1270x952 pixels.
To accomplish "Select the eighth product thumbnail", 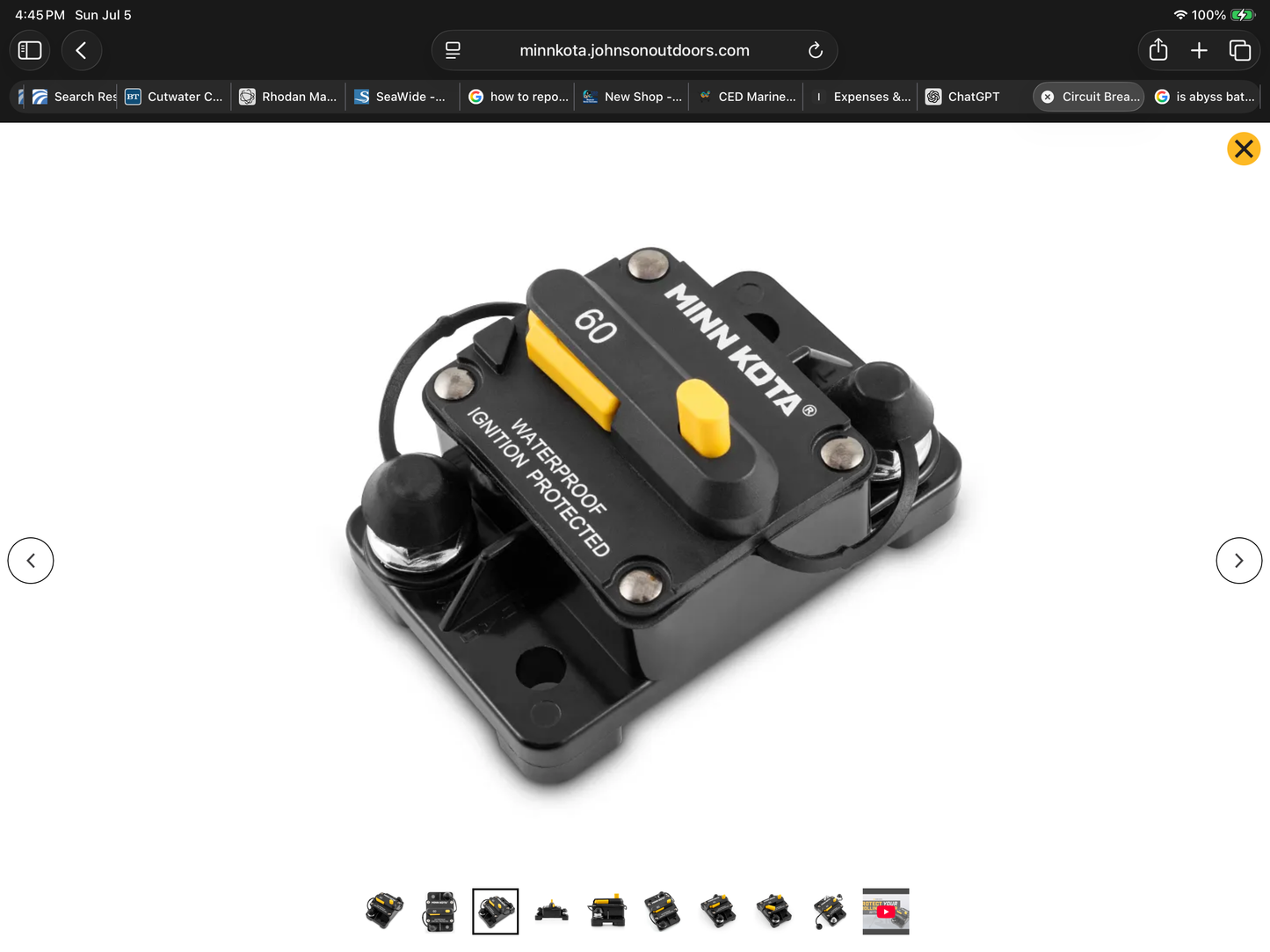I will (774, 912).
